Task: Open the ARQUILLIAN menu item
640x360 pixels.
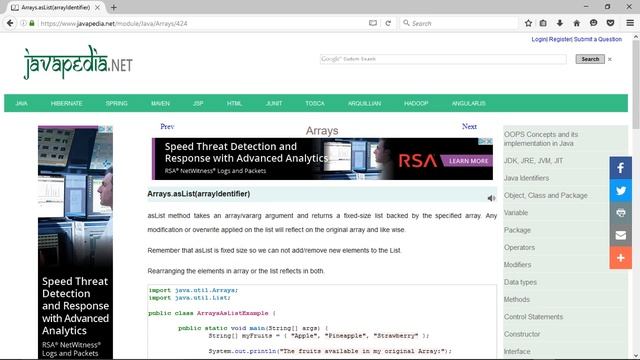Action: point(364,103)
